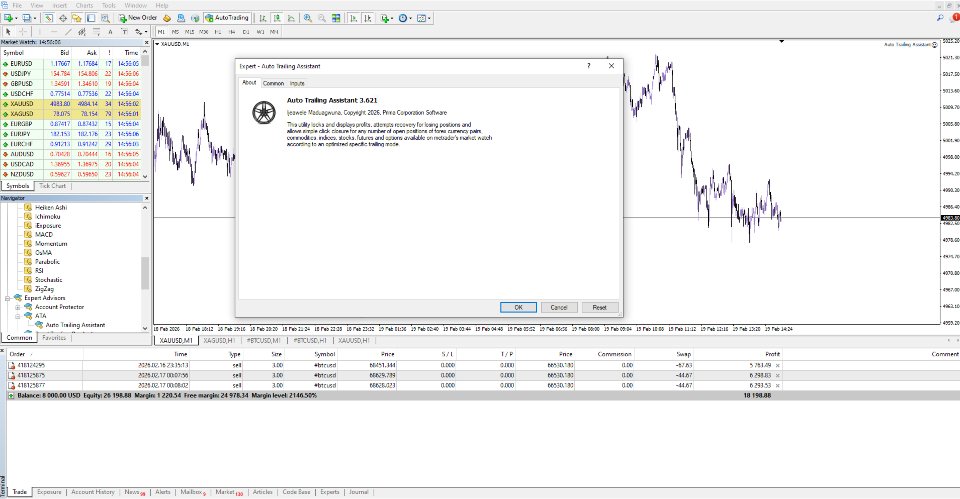Collapse the Expert Advisors tree node
Image resolution: width=960 pixels, height=499 pixels.
[8, 298]
